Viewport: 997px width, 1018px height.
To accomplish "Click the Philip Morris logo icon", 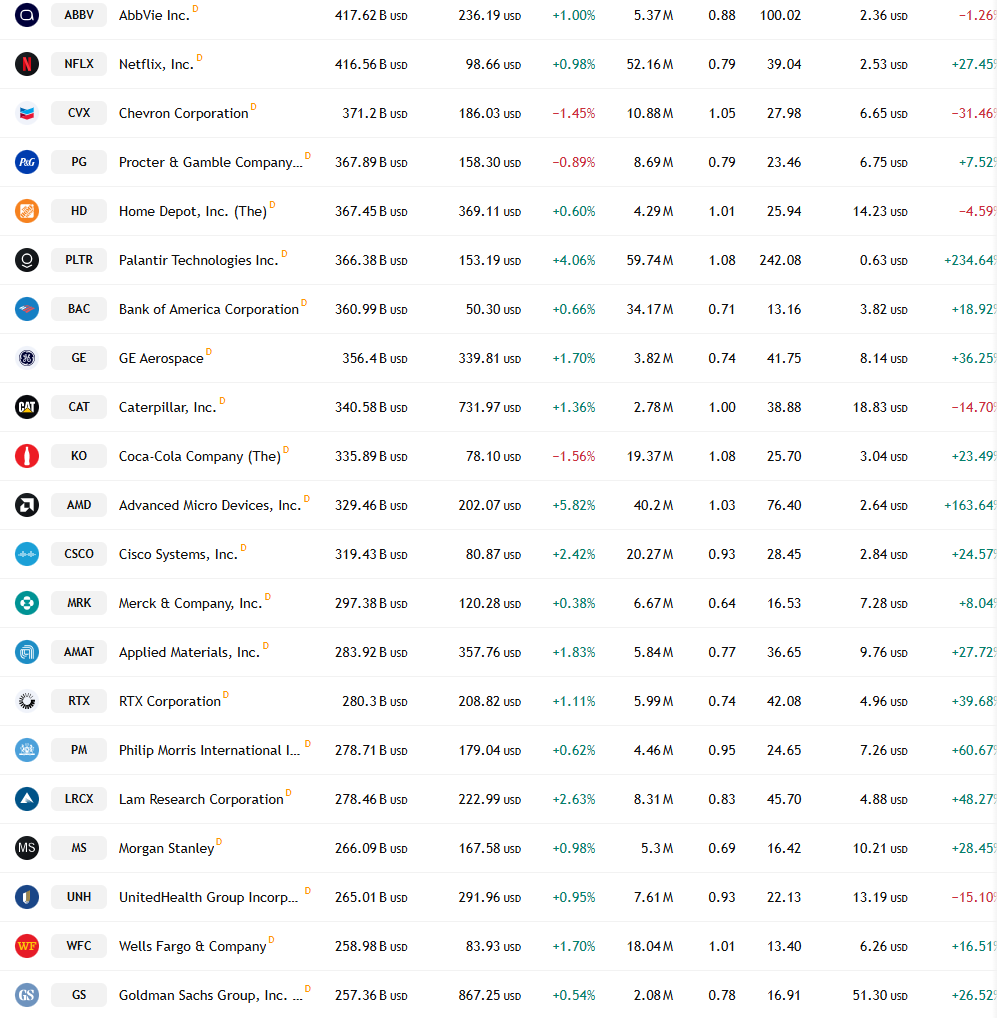I will coord(27,750).
